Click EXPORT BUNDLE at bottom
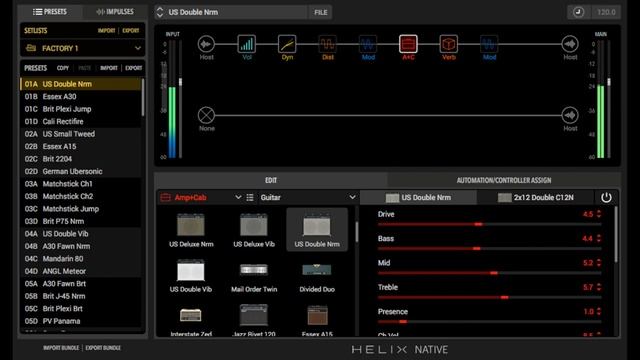 point(103,348)
